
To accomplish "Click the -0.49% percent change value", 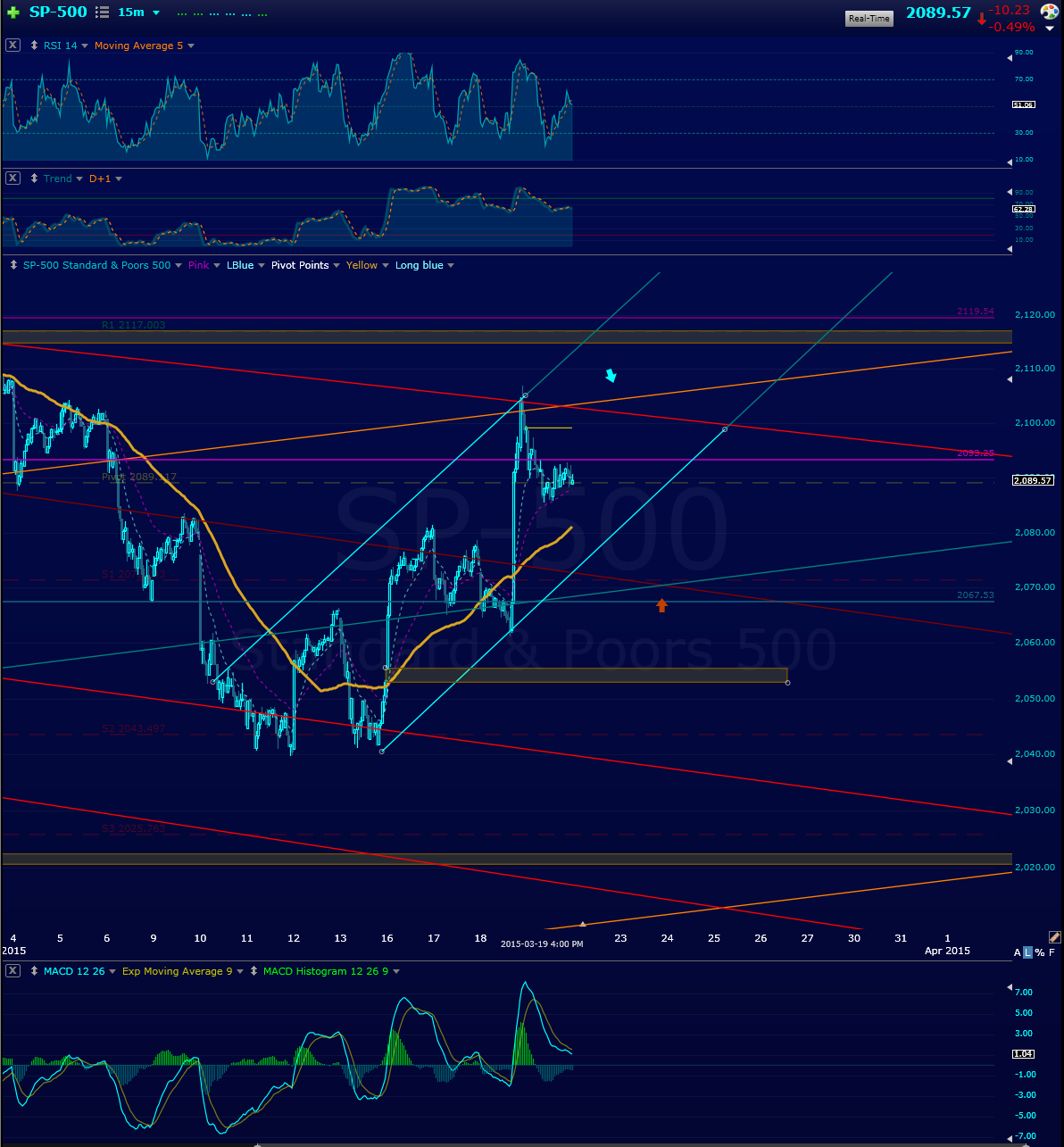I will 1011,27.
